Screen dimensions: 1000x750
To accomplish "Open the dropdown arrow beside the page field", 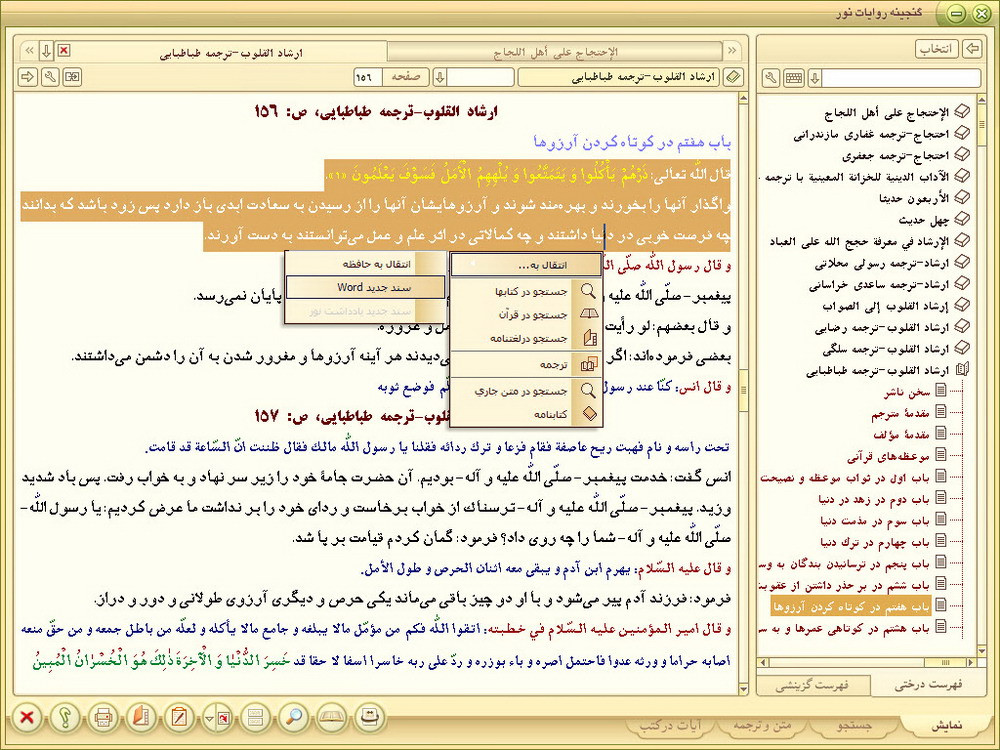I will [x=439, y=77].
